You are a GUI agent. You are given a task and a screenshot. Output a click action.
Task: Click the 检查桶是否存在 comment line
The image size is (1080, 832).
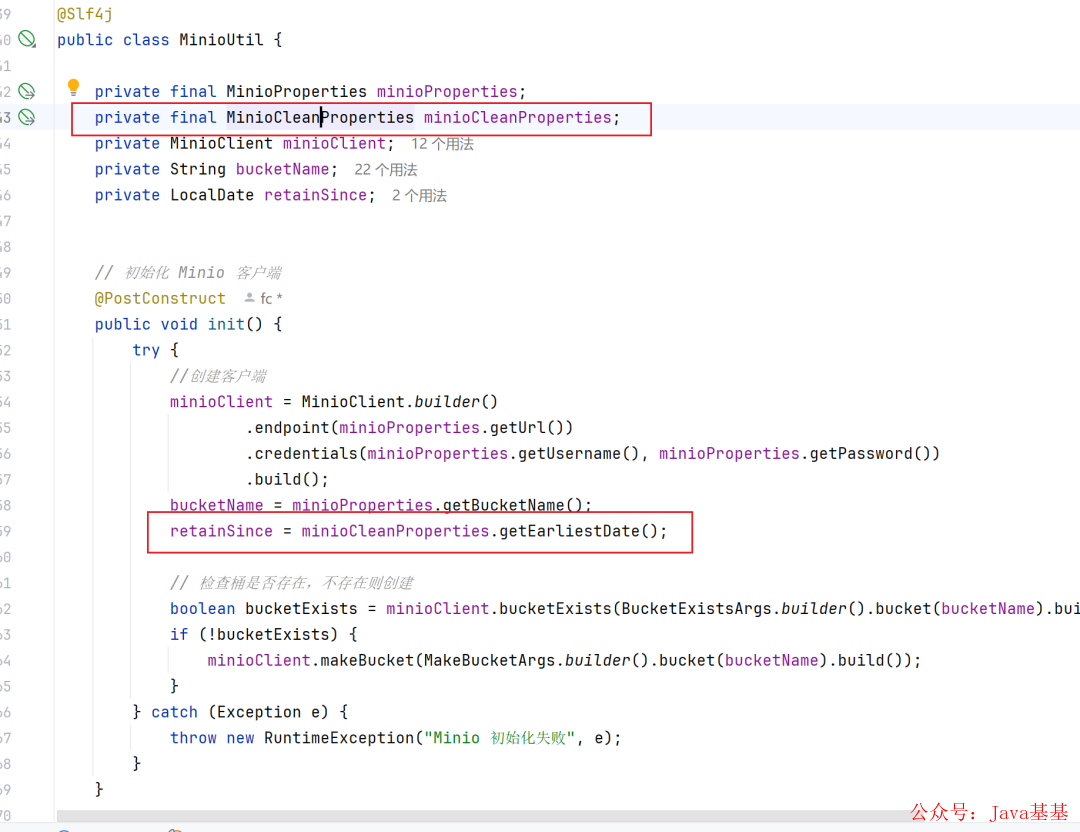point(292,583)
